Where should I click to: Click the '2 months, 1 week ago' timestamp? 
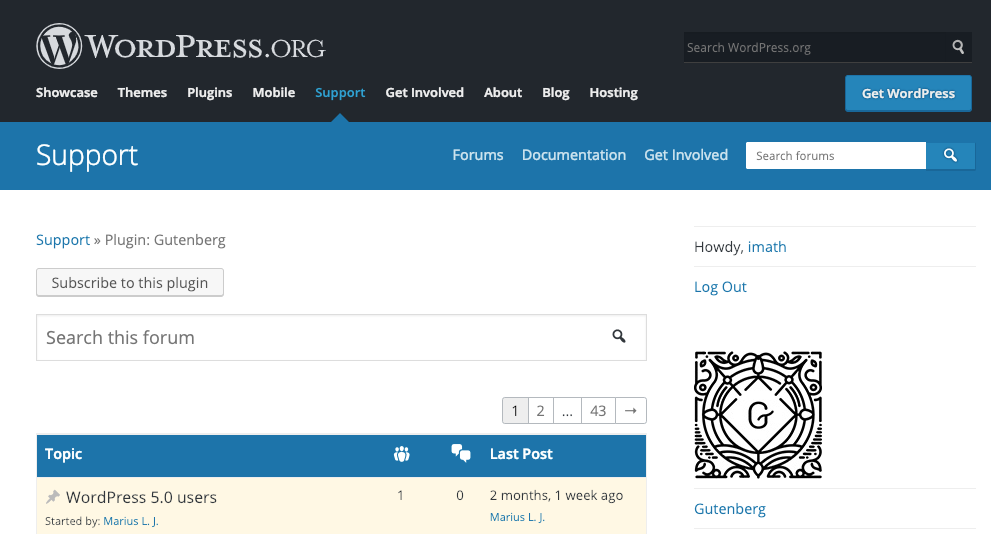tap(556, 495)
